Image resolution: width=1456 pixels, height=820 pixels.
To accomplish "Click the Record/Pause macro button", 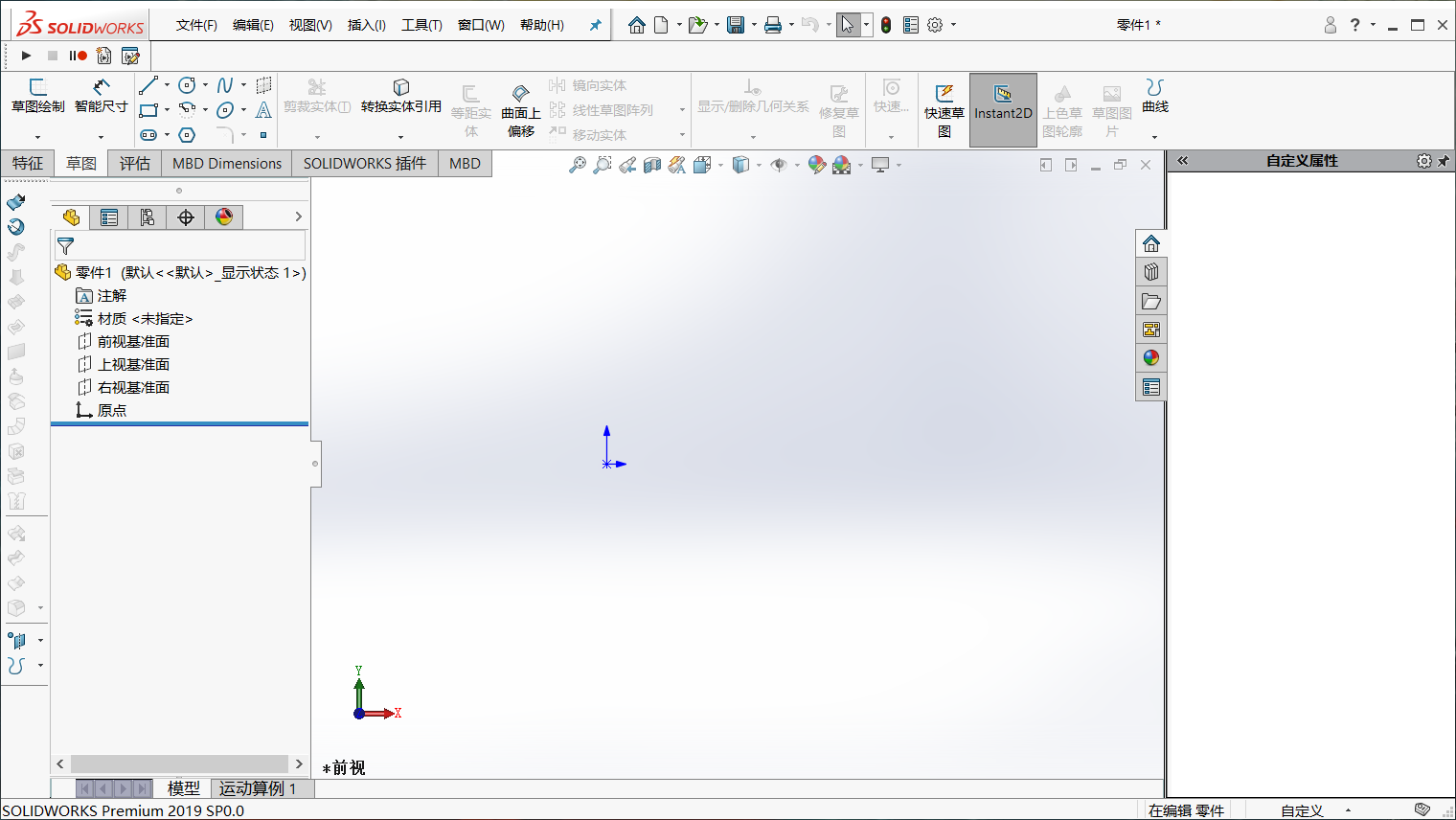I will tap(78, 56).
